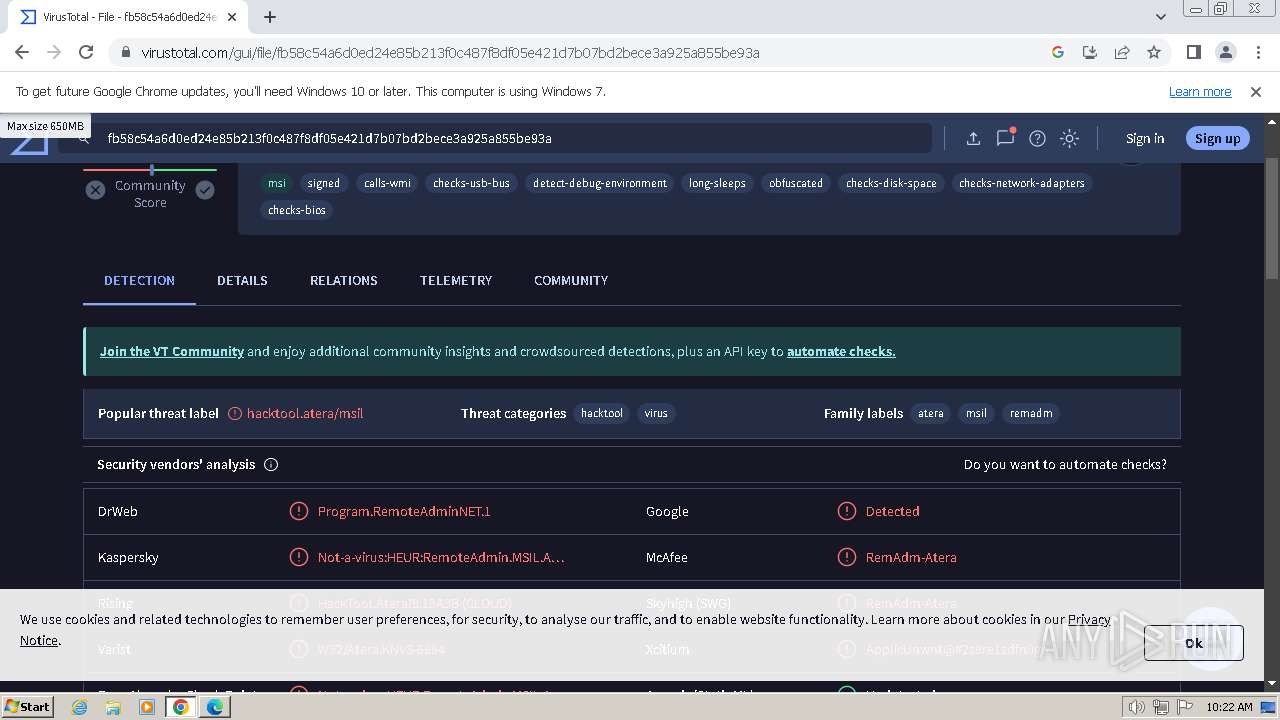Click the address bar URL
1280x720 pixels.
pyautogui.click(x=450, y=53)
